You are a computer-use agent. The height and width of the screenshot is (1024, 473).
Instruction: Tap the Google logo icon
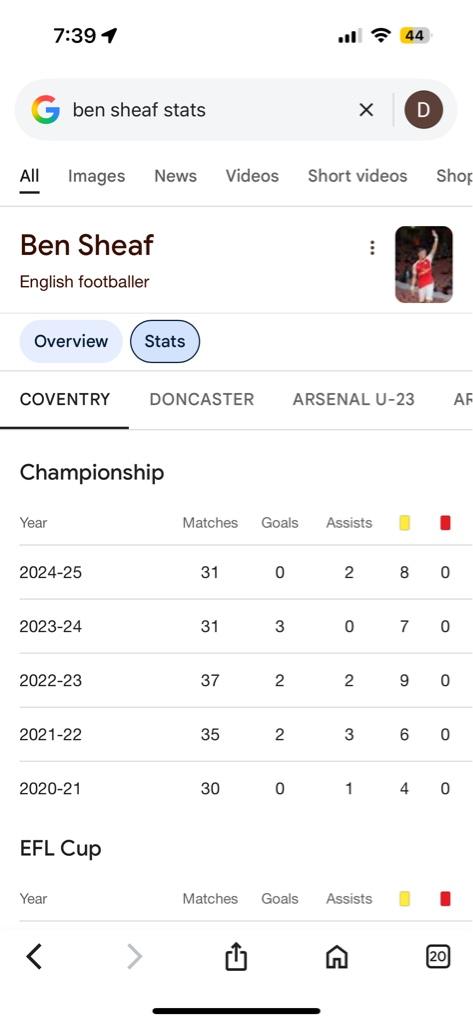(45, 110)
